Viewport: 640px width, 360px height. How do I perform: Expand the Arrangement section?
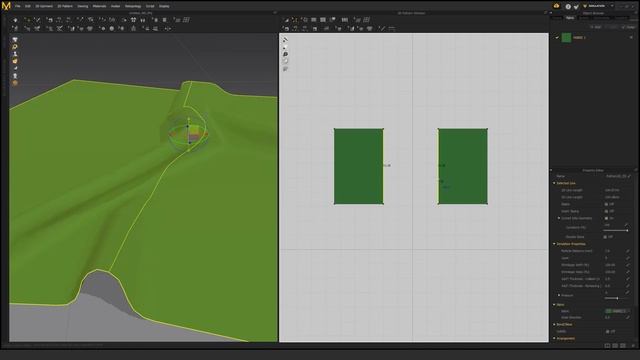click(x=554, y=338)
